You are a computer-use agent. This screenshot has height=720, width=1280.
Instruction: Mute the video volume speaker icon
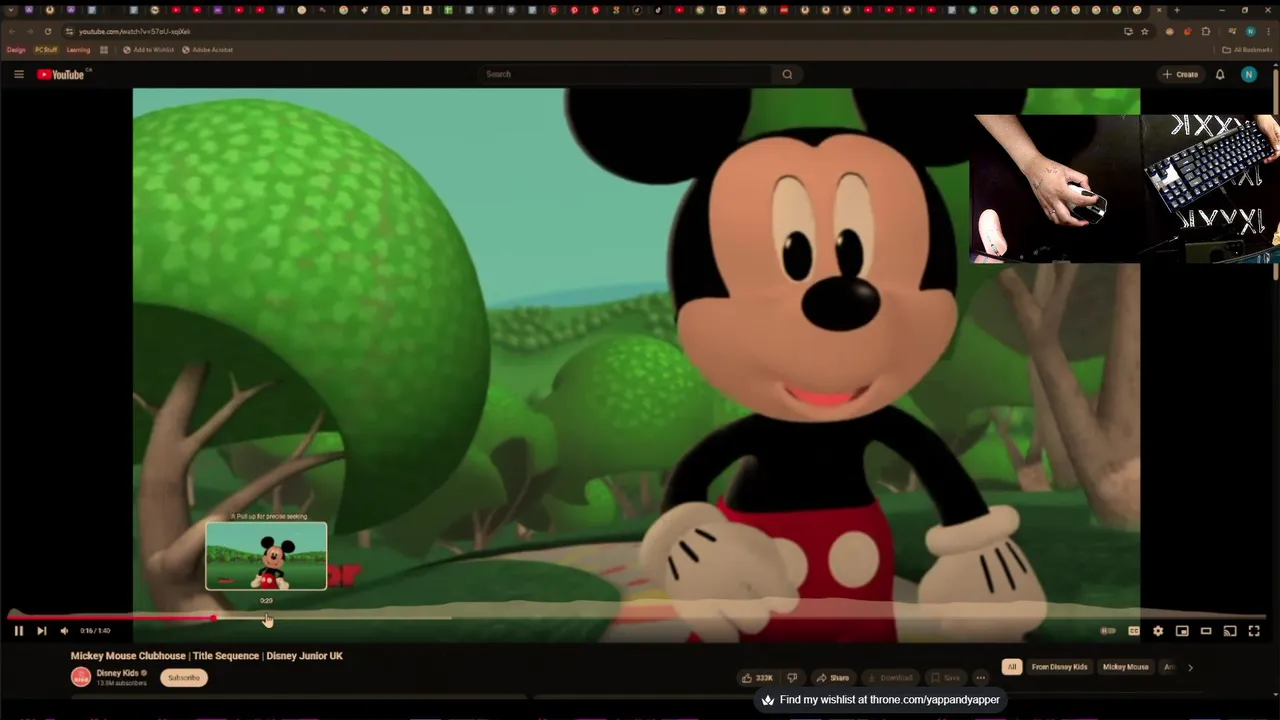click(64, 631)
